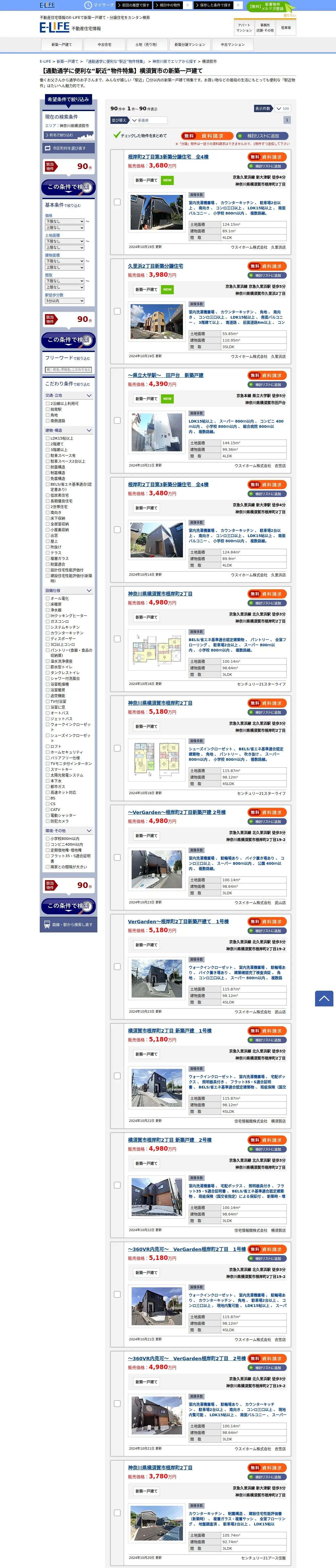
Task: Check the 防犯カメラ filter
Action: point(48,821)
